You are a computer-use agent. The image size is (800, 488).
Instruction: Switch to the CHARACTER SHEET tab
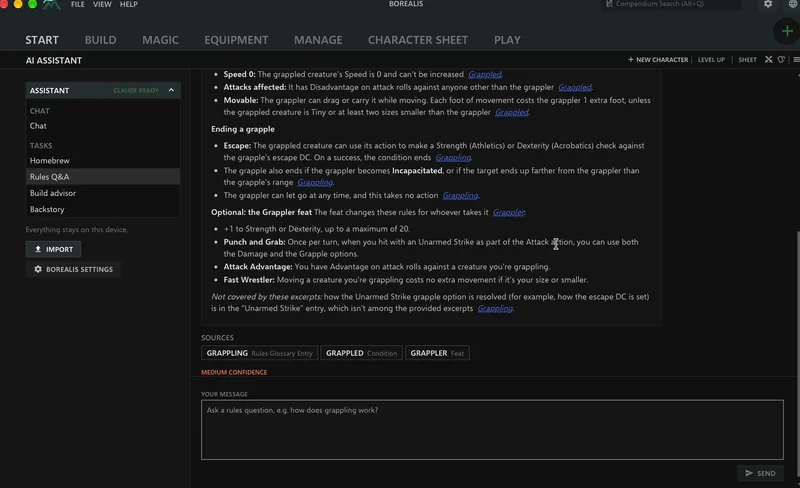(x=418, y=40)
